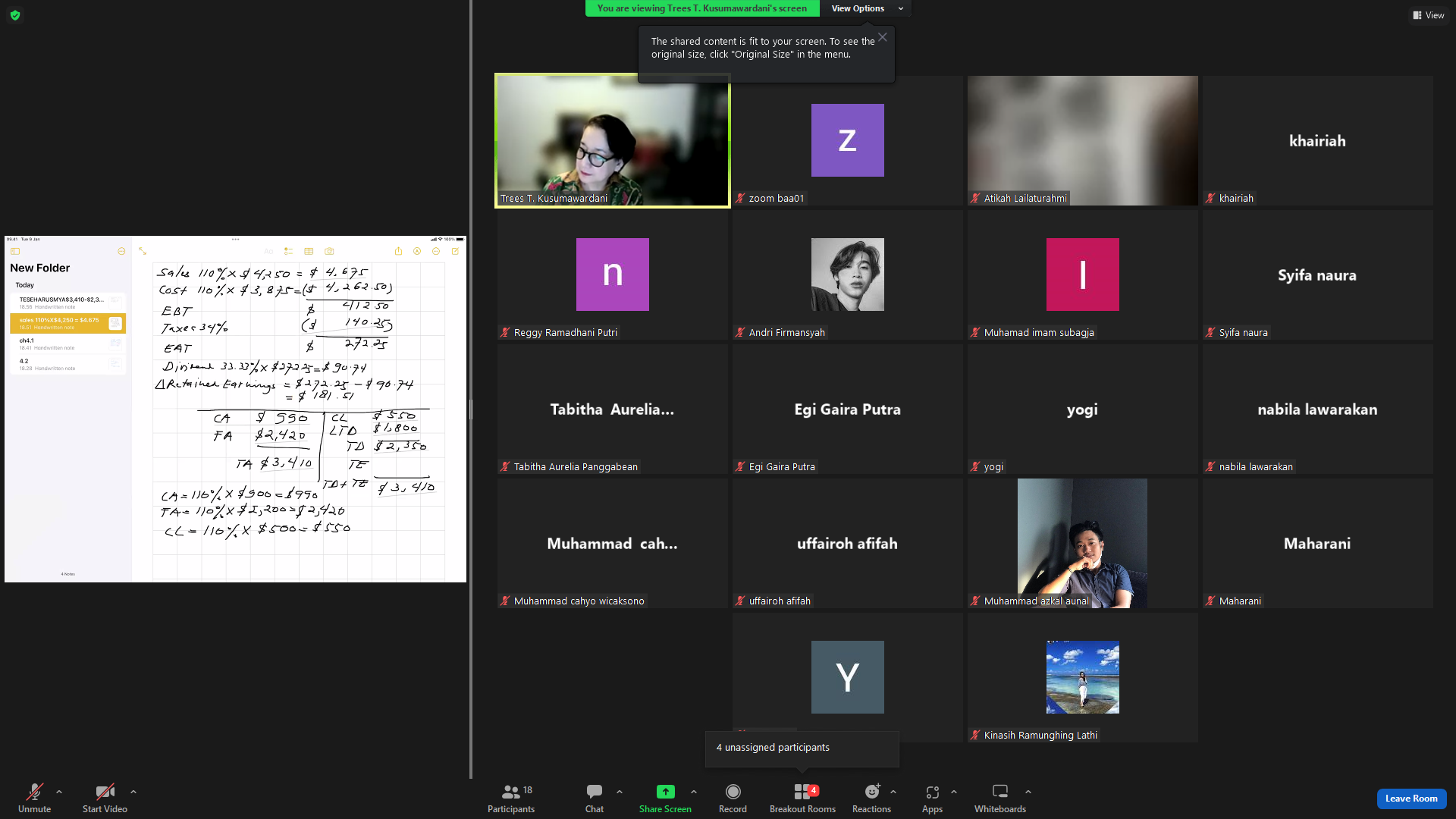1456x819 pixels.
Task: Click the markup pen icon in Notes
Action: pyautogui.click(x=417, y=251)
